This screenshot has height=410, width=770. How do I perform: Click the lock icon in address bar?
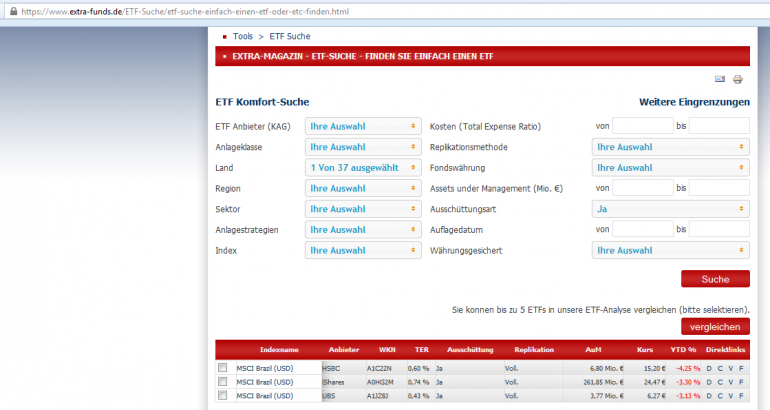coord(13,11)
